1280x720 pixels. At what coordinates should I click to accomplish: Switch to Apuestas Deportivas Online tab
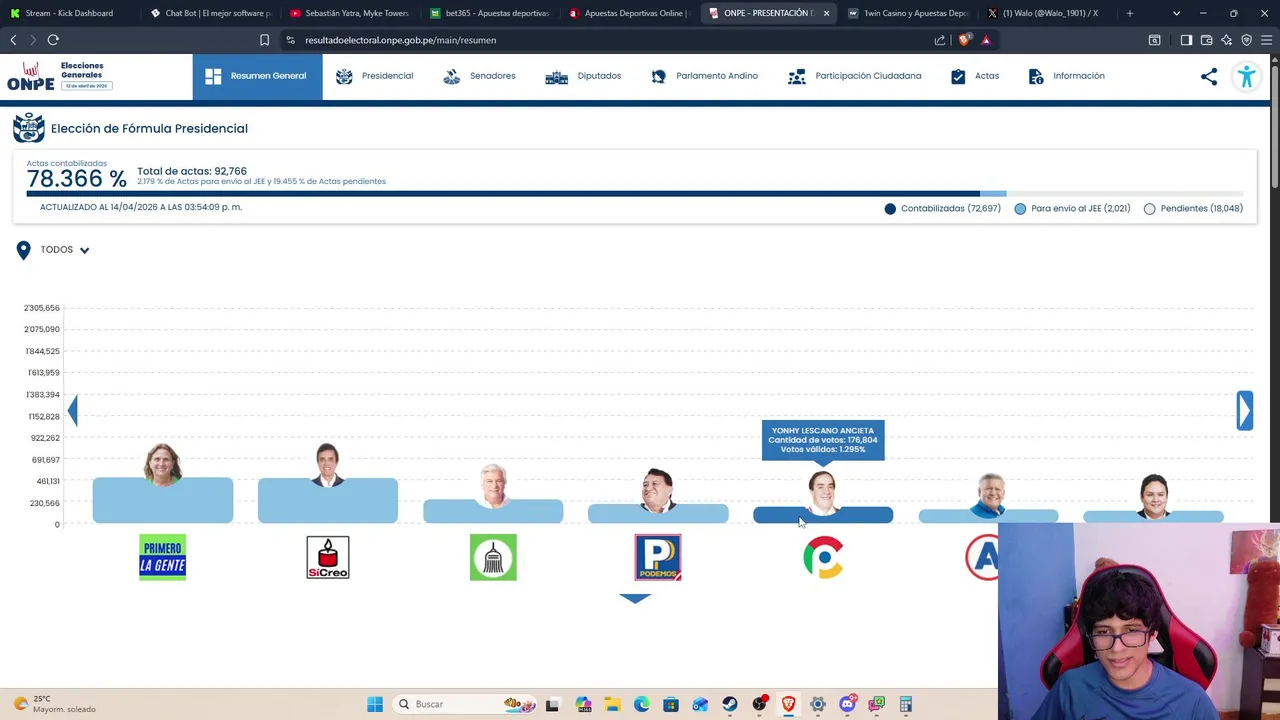628,13
